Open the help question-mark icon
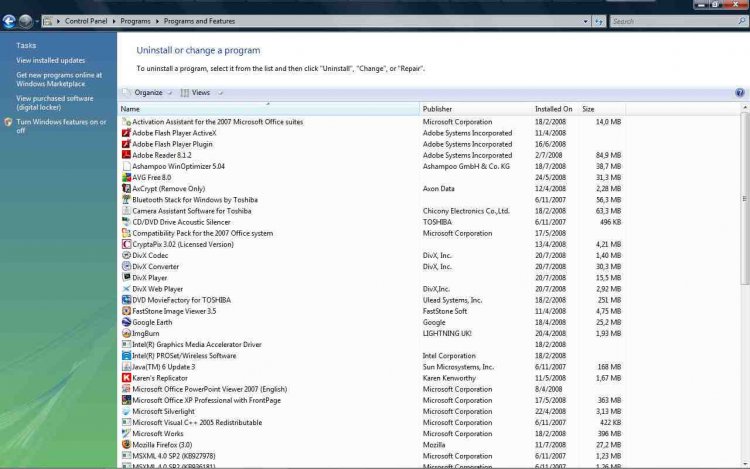This screenshot has height=469, width=750. pyautogui.click(x=739, y=93)
